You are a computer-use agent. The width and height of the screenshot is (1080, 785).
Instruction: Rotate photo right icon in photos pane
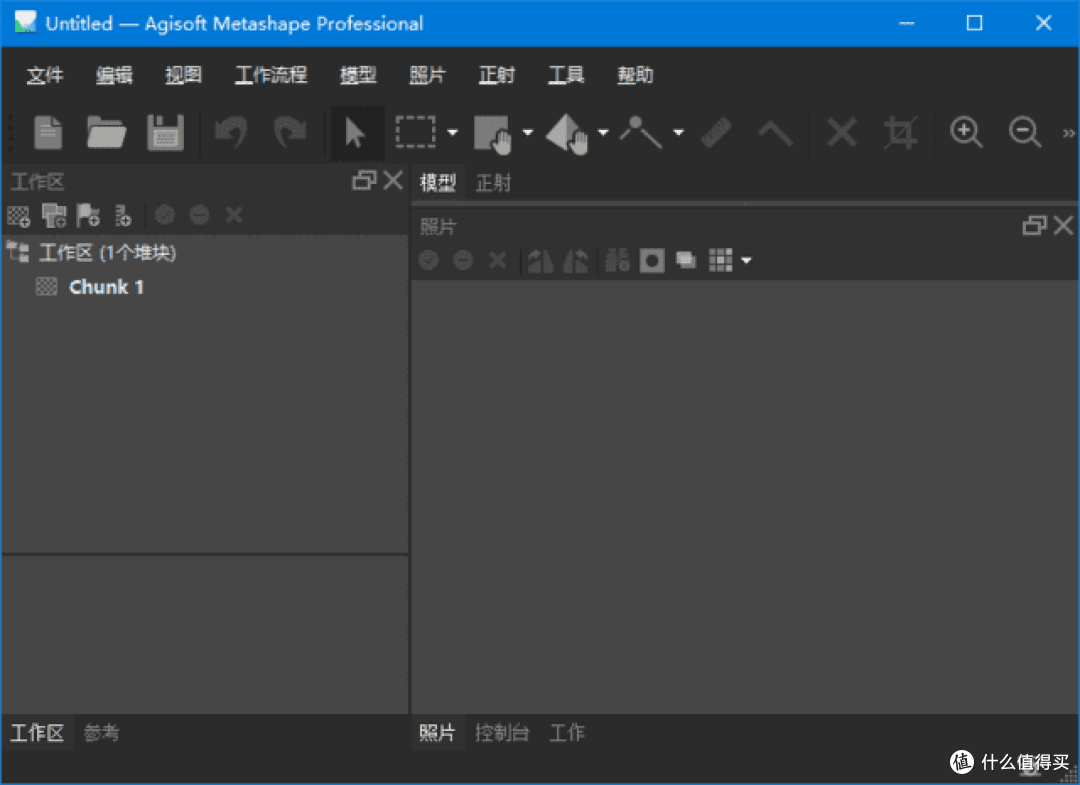point(576,260)
